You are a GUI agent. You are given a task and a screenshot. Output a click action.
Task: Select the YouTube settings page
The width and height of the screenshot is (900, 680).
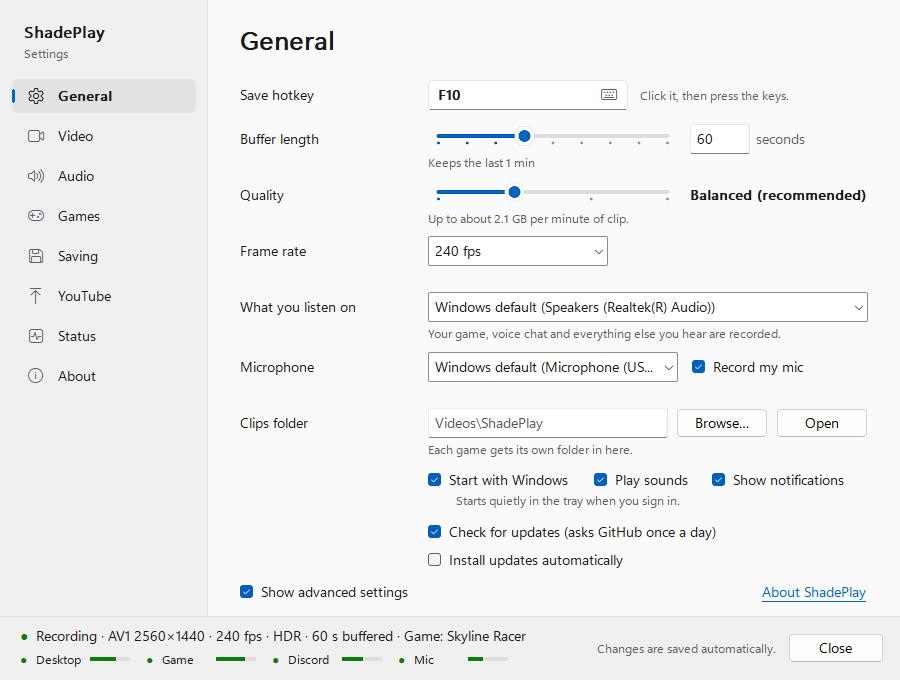[104, 296]
